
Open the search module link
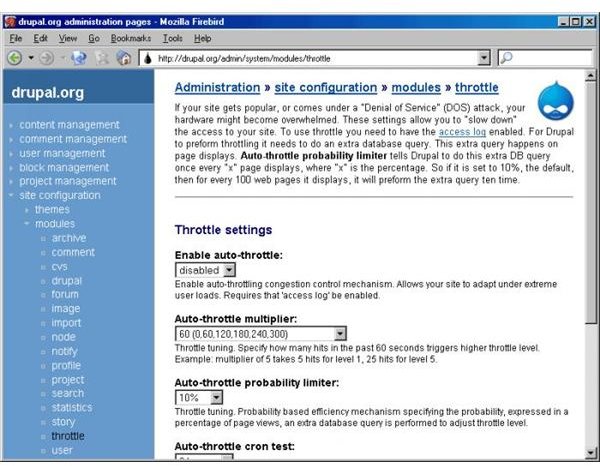click(x=68, y=393)
